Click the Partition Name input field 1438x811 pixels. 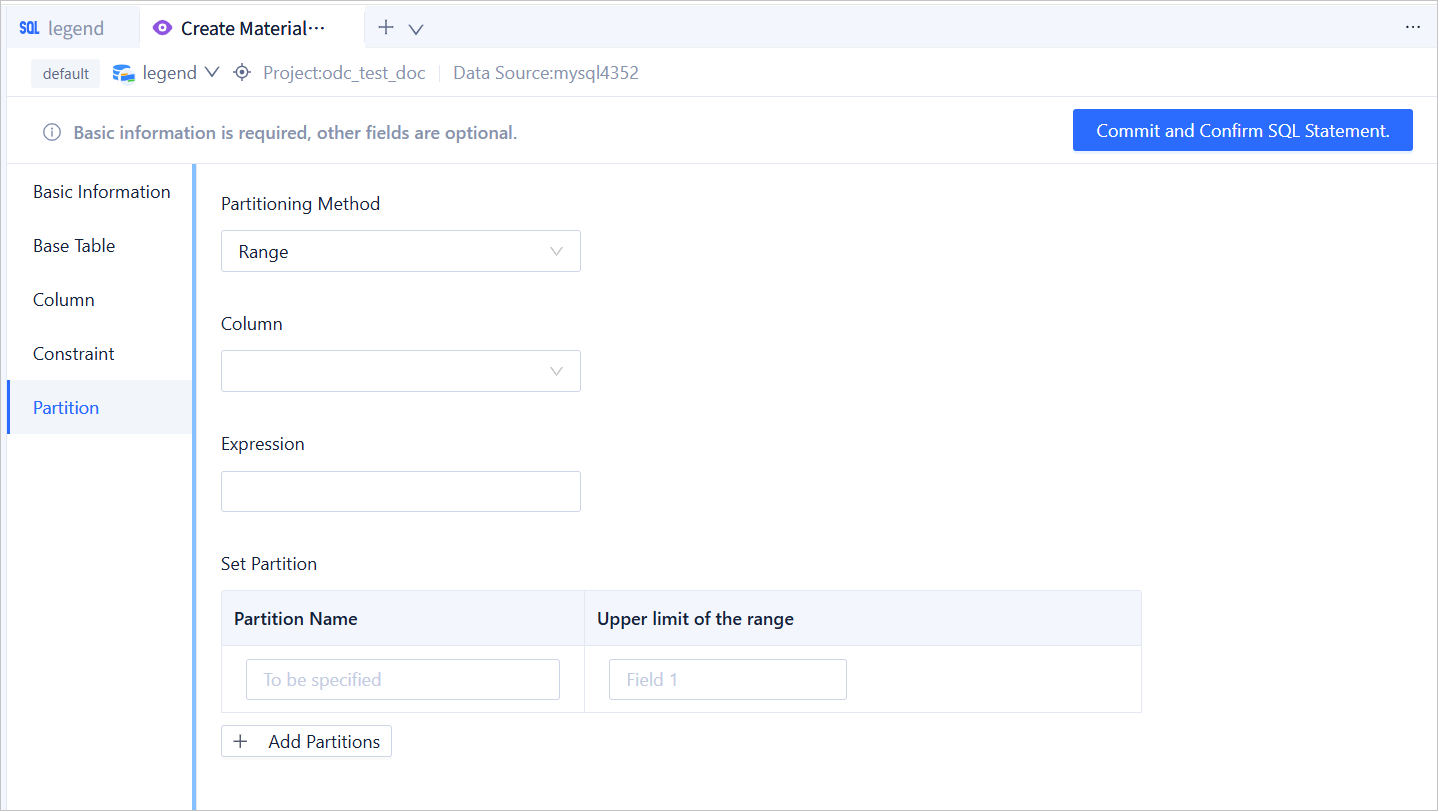[402, 680]
